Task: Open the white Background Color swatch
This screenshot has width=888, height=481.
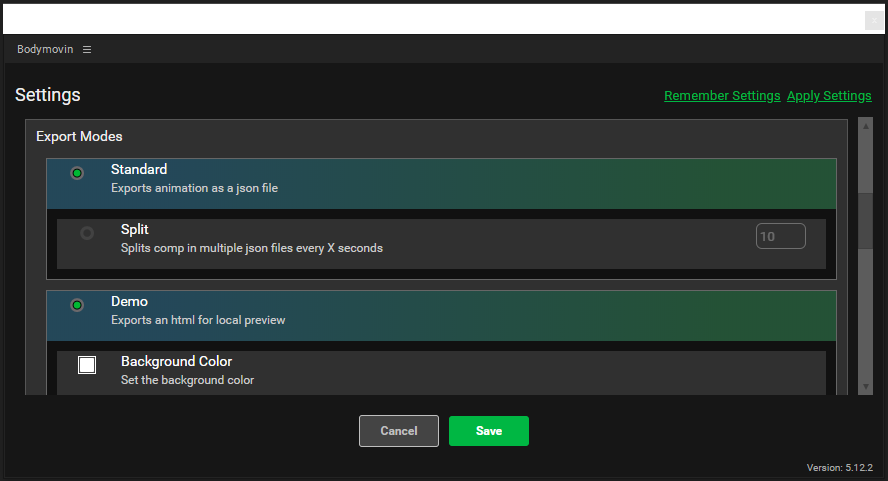Action: (87, 365)
